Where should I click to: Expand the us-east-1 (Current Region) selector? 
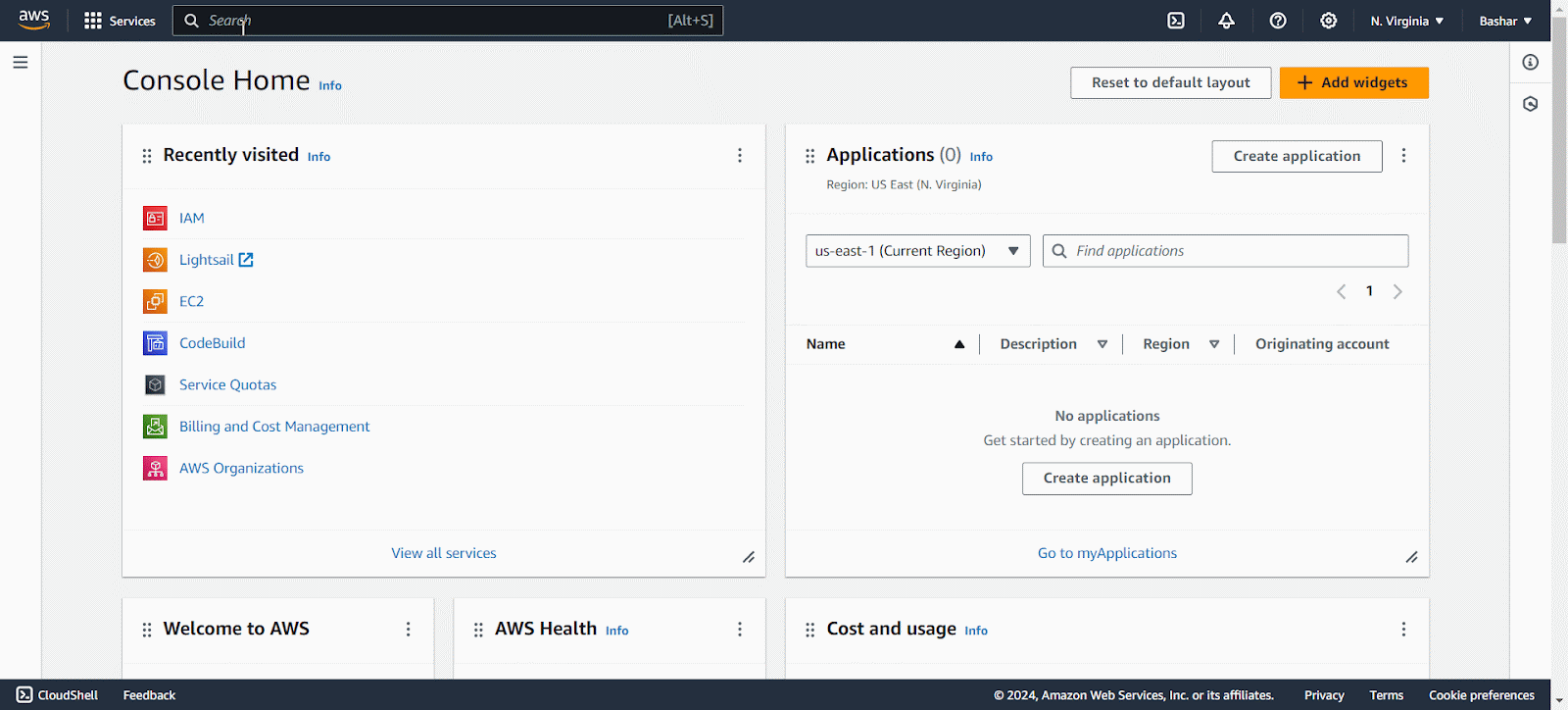coord(918,251)
